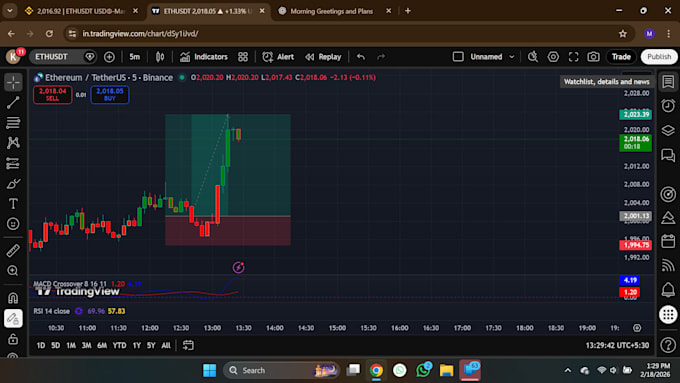
Task: Open the layout setup square icon
Action: (x=458, y=57)
